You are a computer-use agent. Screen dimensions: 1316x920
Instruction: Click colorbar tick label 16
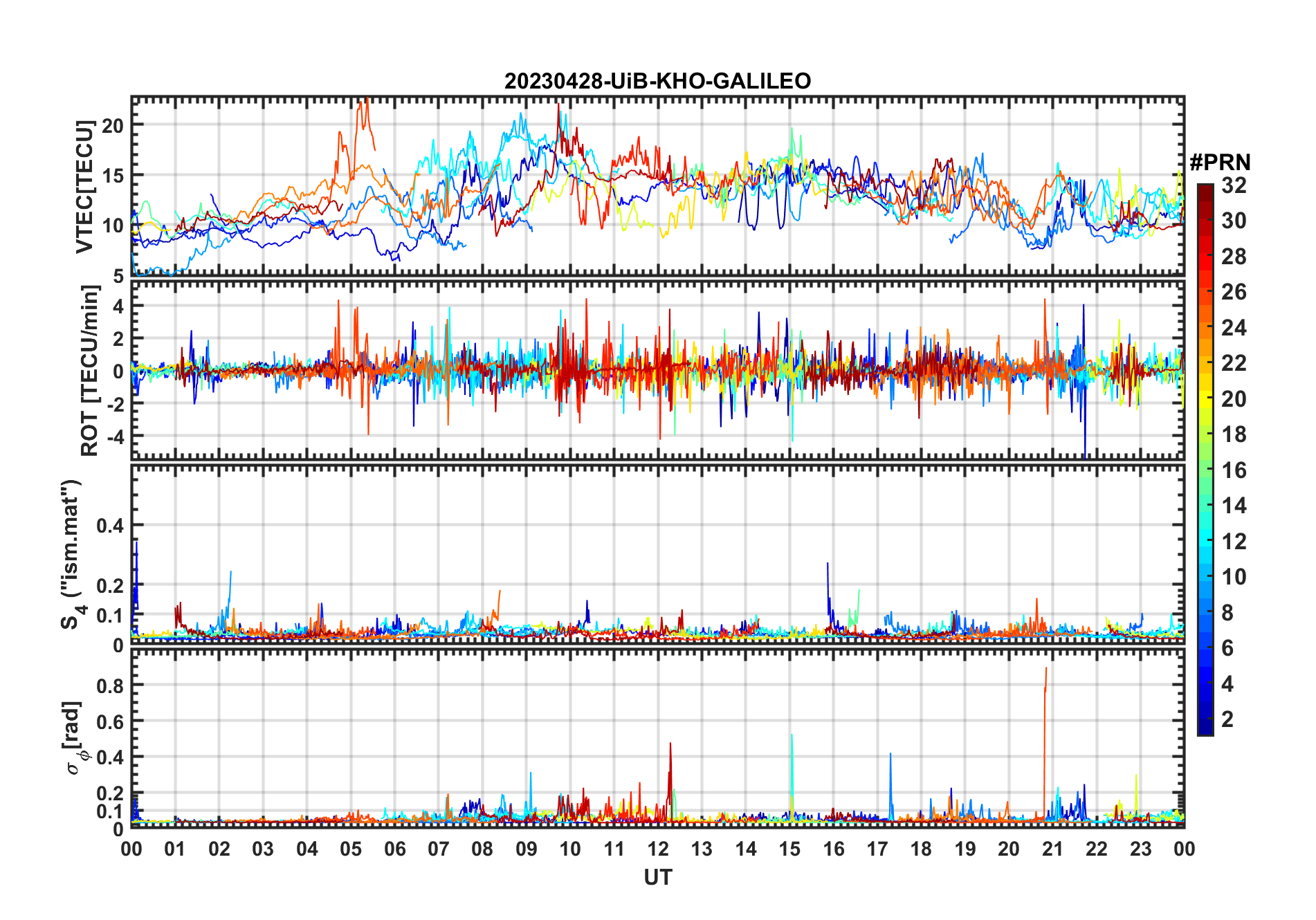1234,470
